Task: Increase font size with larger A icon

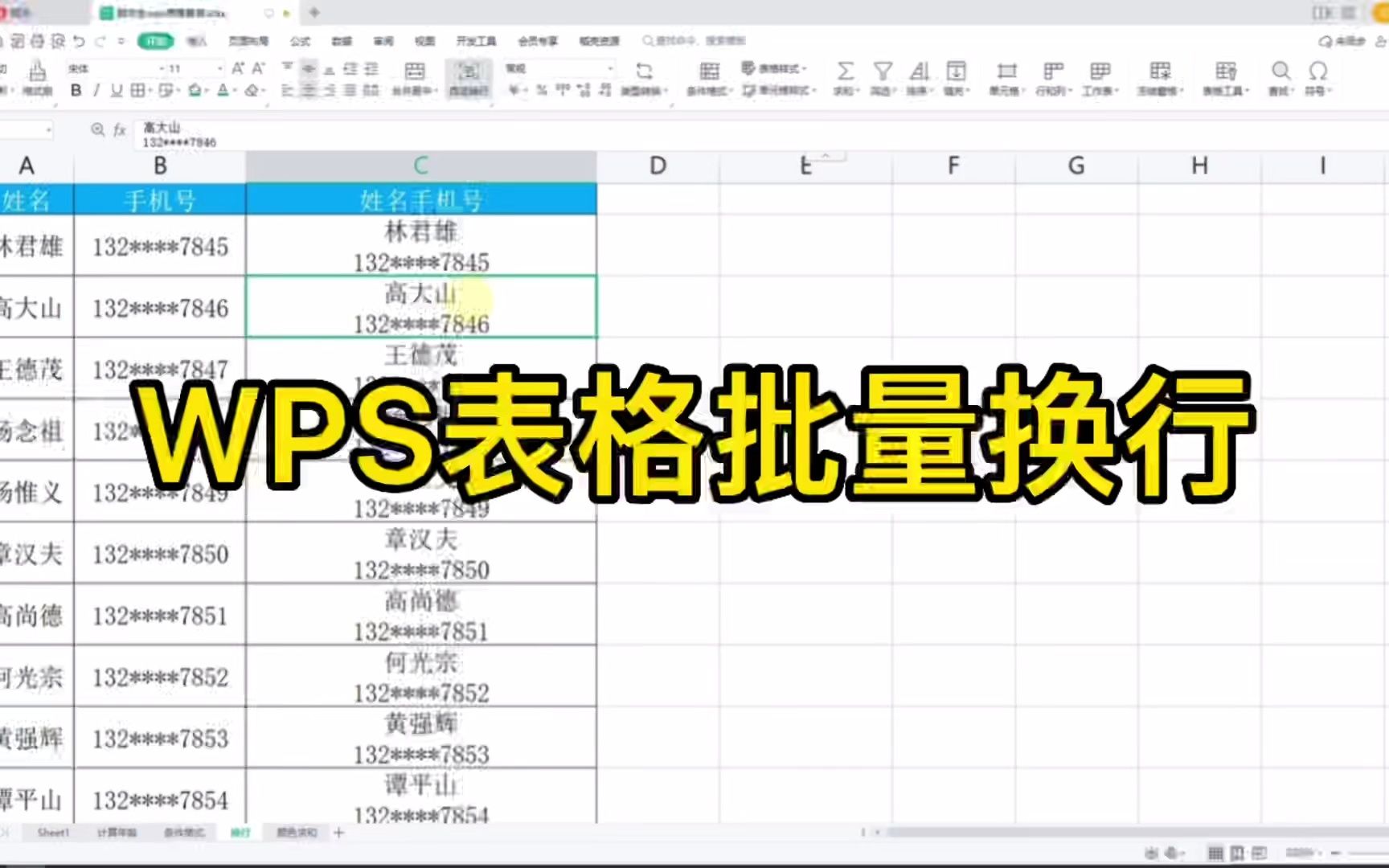Action: (238, 68)
